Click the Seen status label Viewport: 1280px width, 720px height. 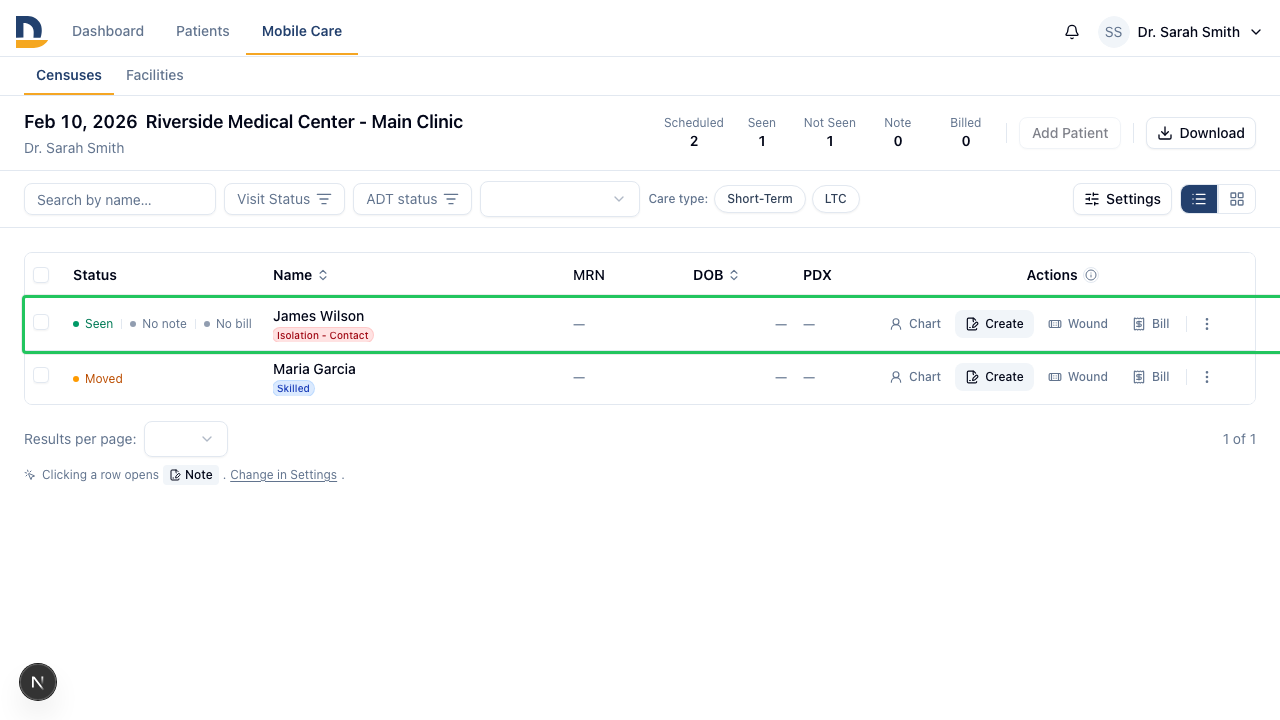pos(93,324)
